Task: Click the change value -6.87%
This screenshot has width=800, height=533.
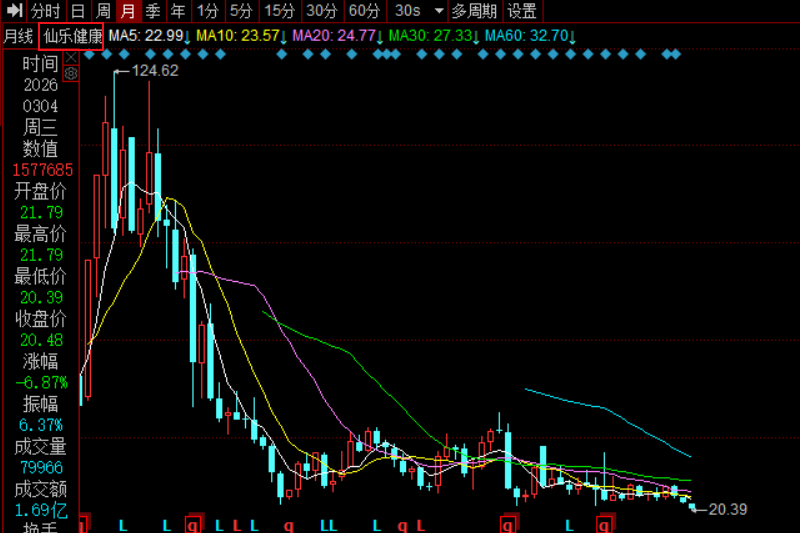Action: click(42, 383)
